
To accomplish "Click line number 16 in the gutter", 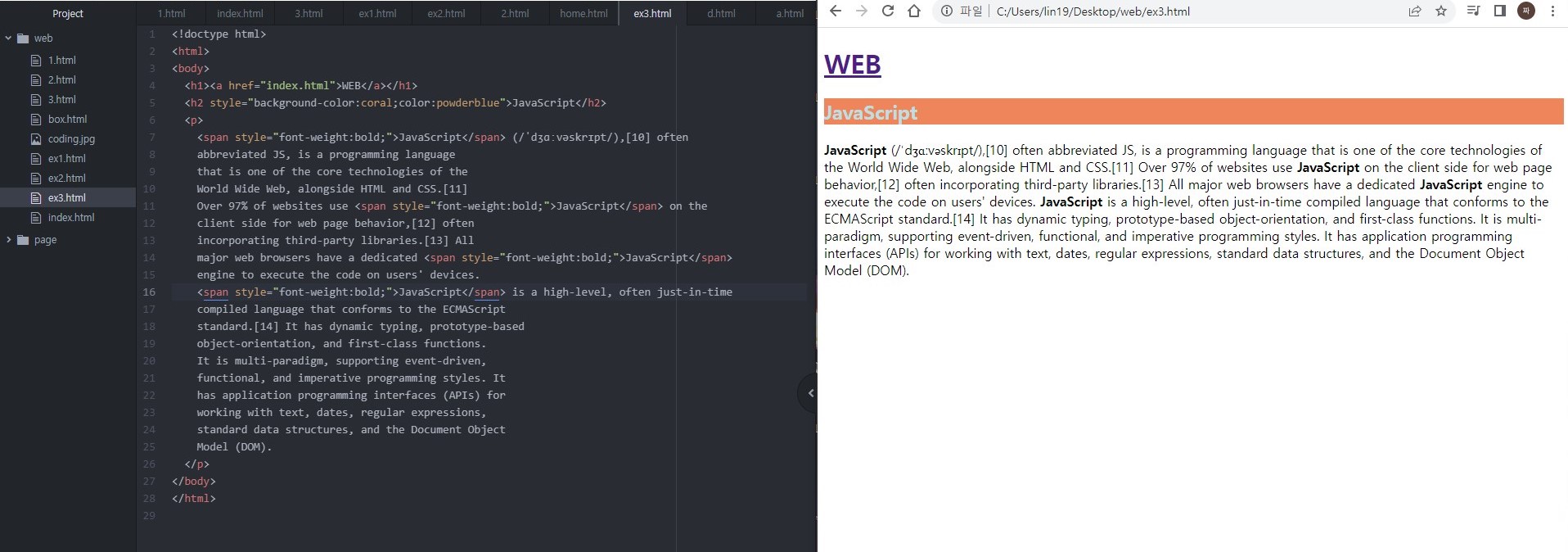I will tap(149, 292).
